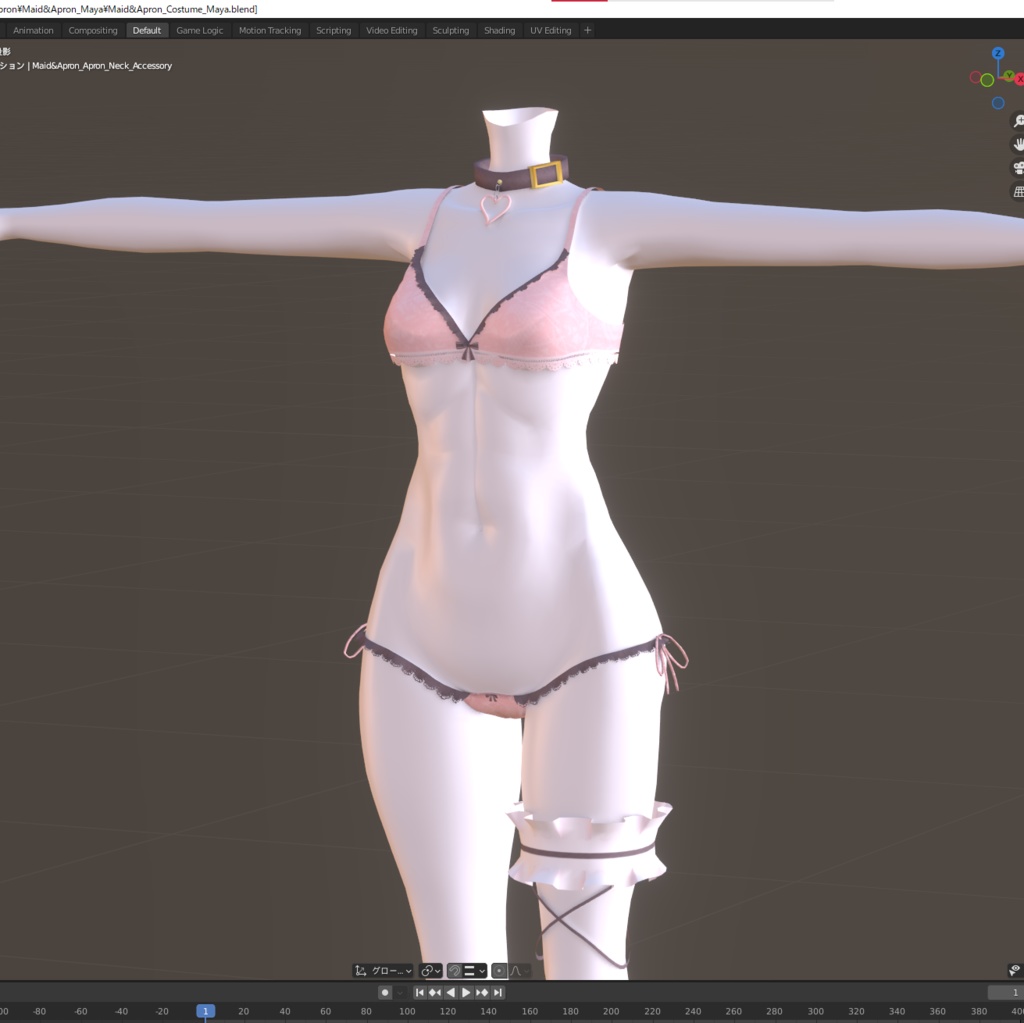
Task: Switch to the Animation workspace tab
Action: 33,30
